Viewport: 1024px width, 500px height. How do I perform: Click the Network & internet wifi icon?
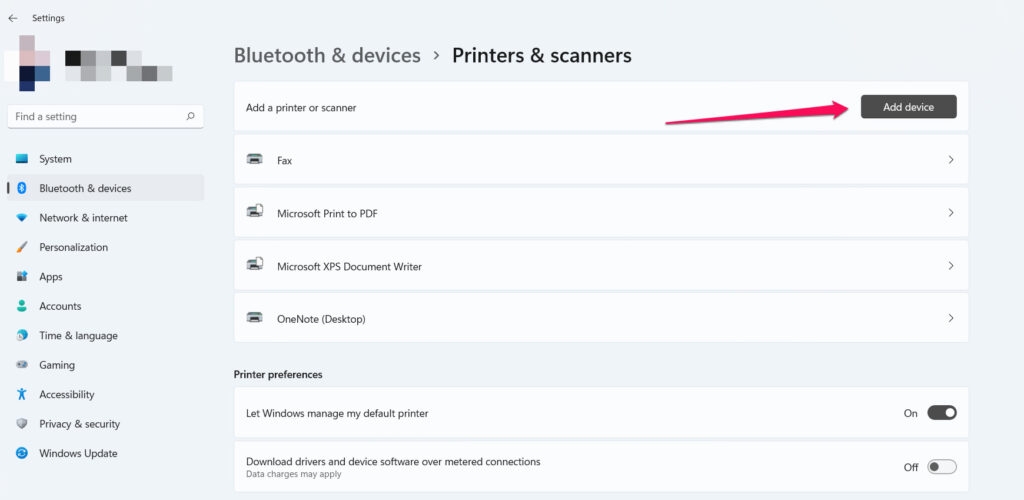pos(22,218)
